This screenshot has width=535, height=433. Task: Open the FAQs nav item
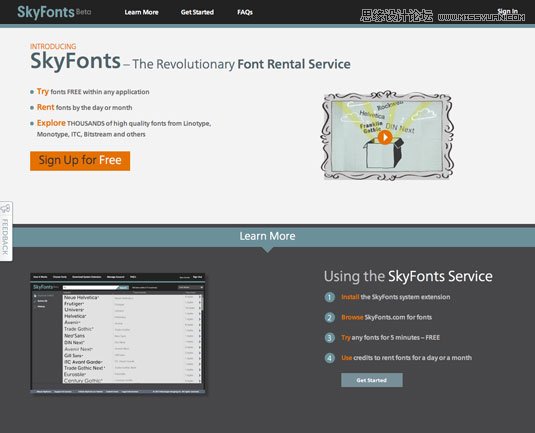[x=245, y=12]
